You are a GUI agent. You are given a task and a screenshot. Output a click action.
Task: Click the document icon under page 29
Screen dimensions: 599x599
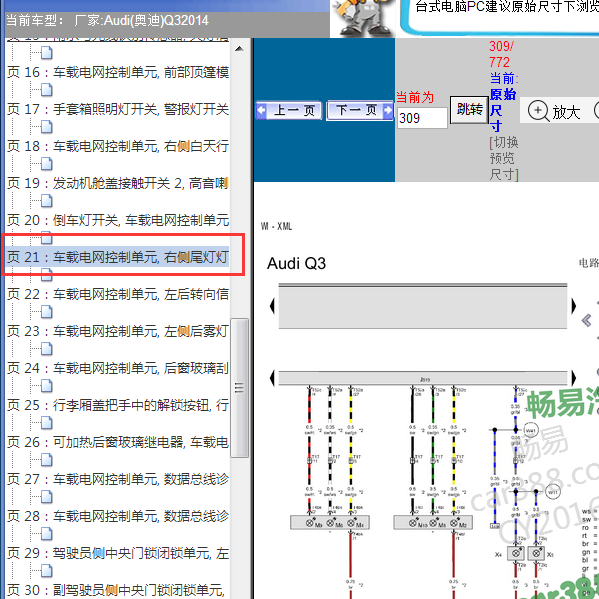pyautogui.click(x=47, y=571)
